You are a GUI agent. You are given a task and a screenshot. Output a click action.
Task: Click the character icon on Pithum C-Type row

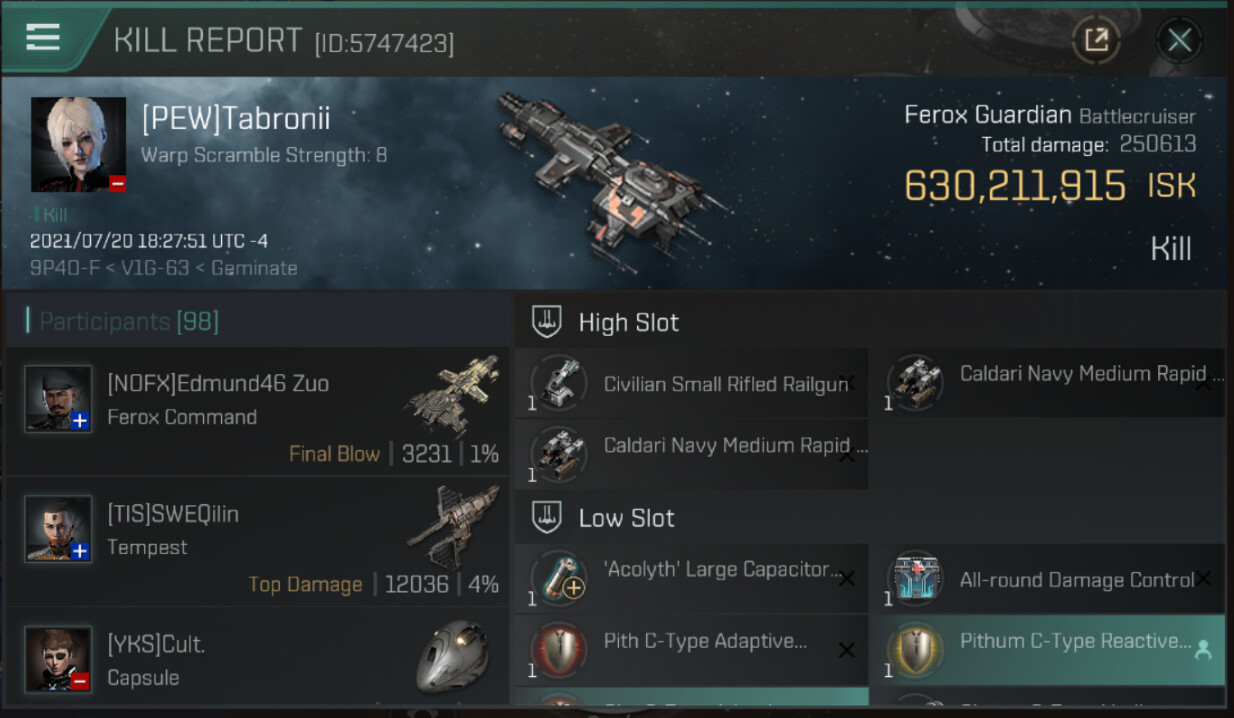[x=1203, y=650]
